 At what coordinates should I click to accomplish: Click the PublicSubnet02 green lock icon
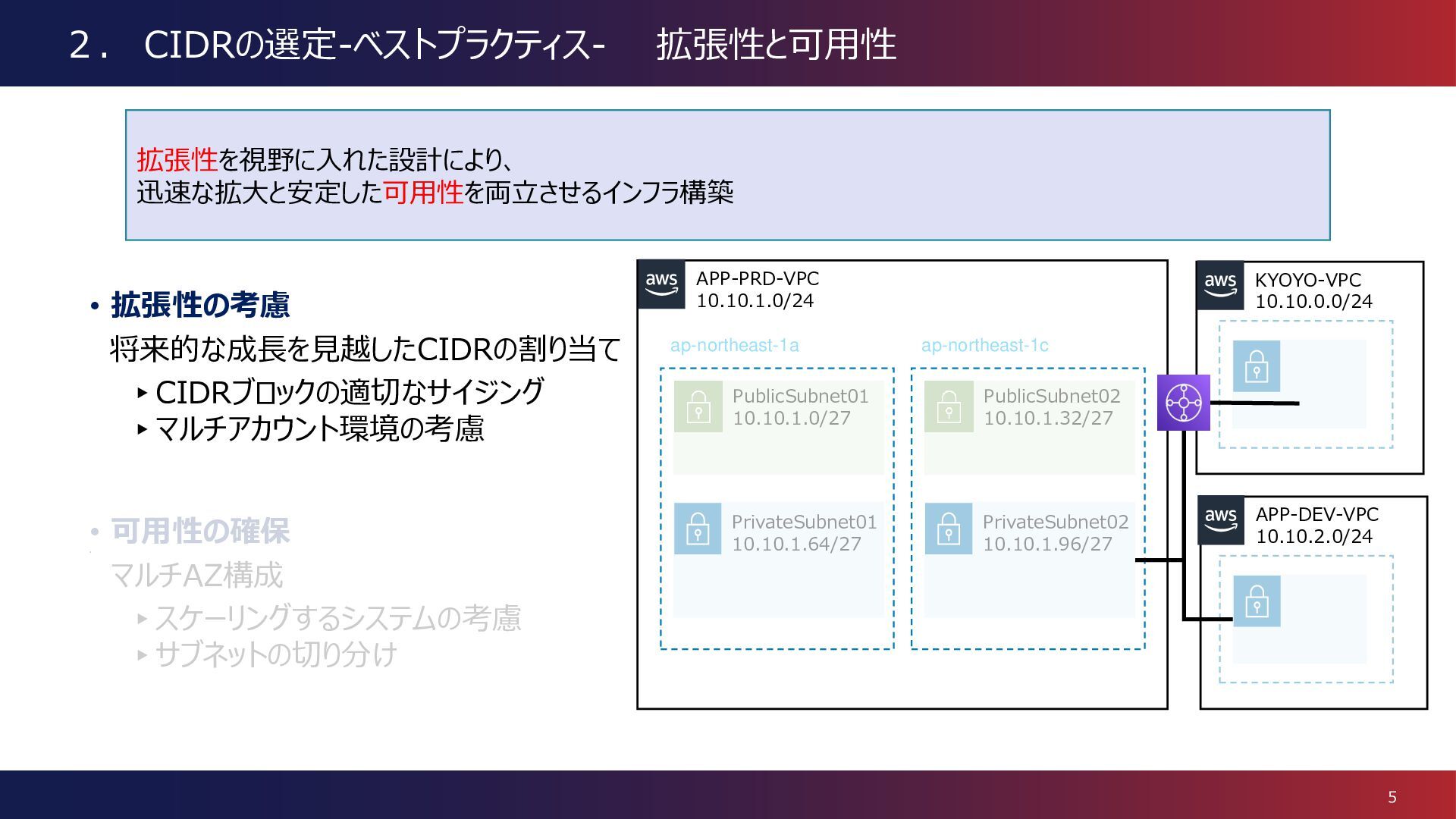coord(948,406)
